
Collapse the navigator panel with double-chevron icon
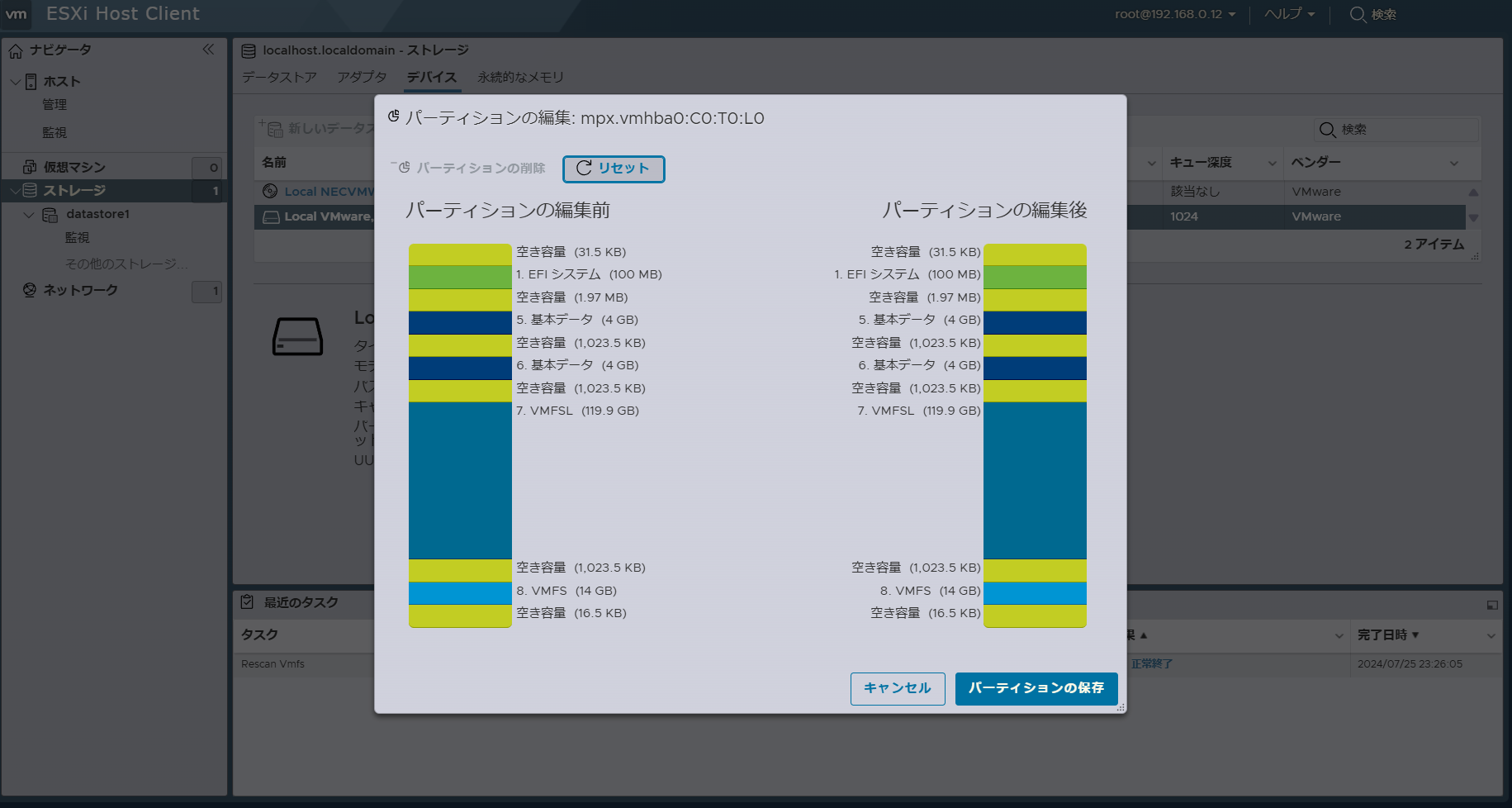click(x=208, y=50)
